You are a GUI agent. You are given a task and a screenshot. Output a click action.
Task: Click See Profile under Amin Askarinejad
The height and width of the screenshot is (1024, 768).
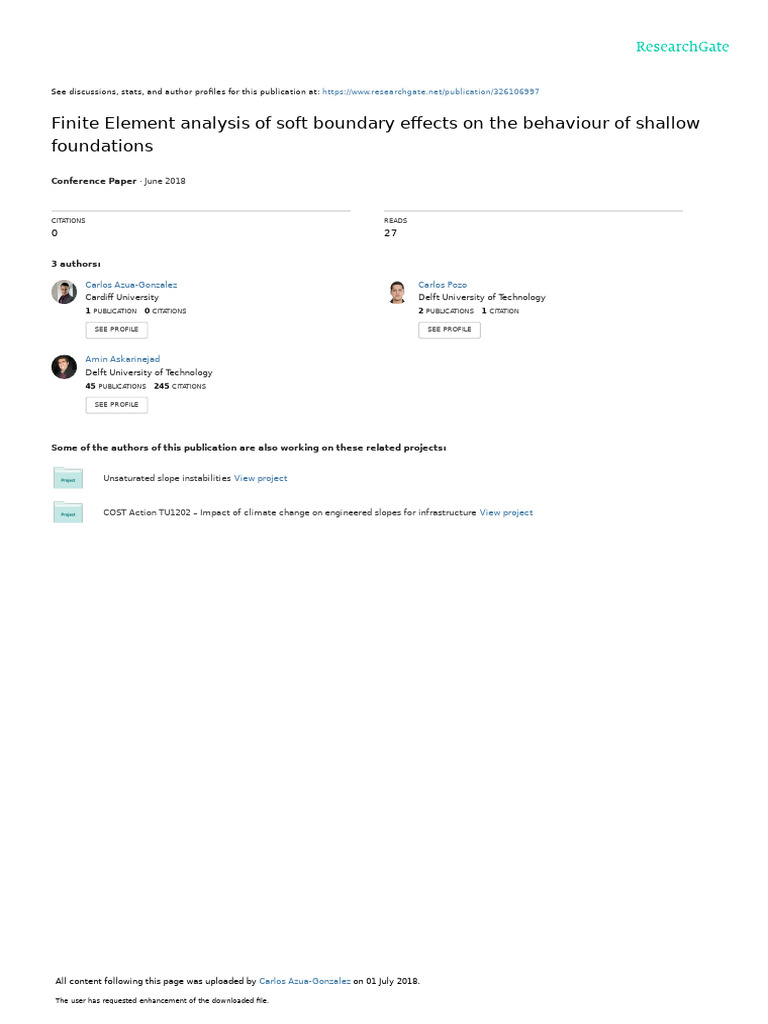[x=117, y=405]
